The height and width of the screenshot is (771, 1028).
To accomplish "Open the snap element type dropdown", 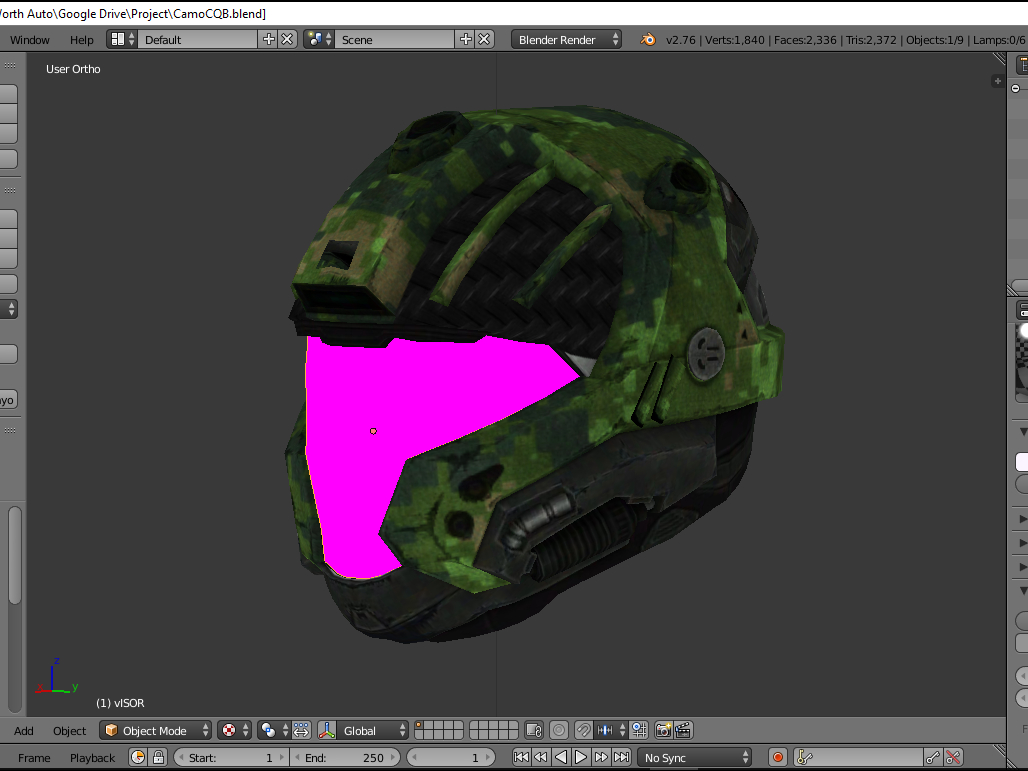I will pyautogui.click(x=610, y=730).
